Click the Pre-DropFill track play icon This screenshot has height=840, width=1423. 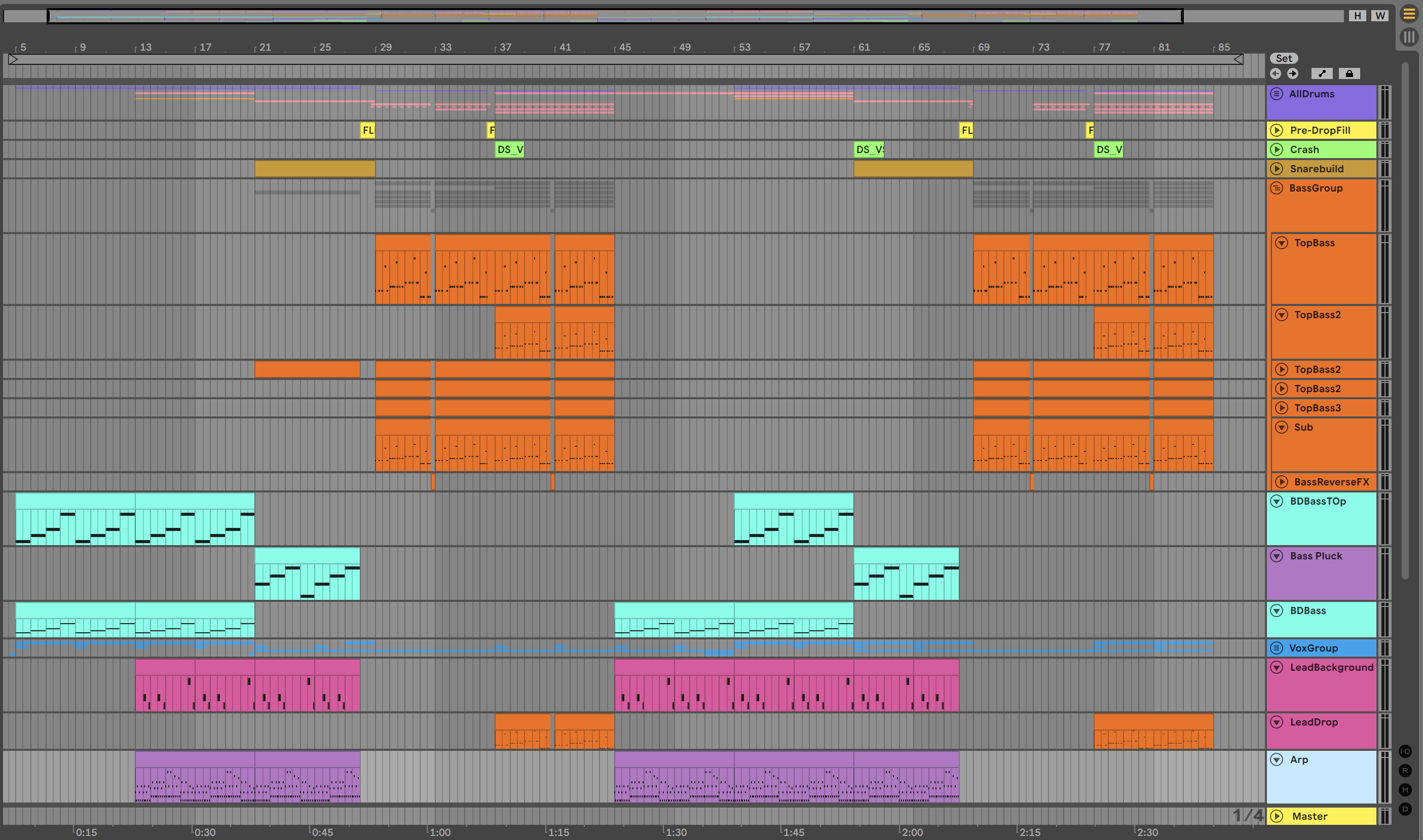click(x=1277, y=130)
